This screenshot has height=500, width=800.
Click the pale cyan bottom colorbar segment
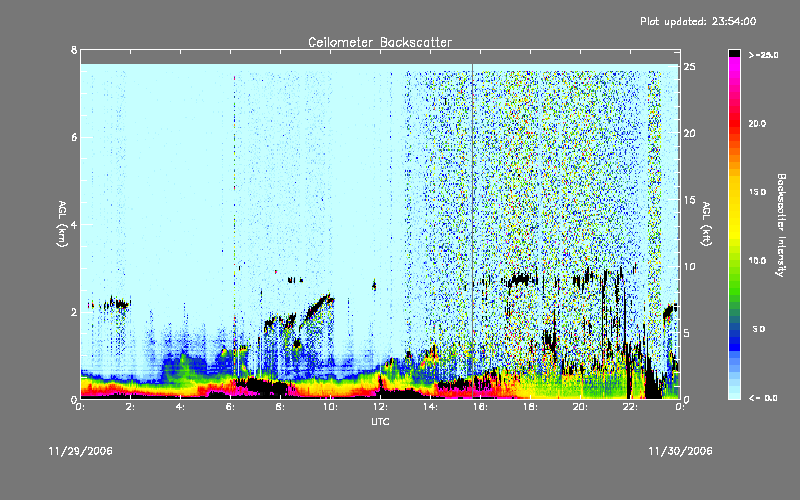734,395
